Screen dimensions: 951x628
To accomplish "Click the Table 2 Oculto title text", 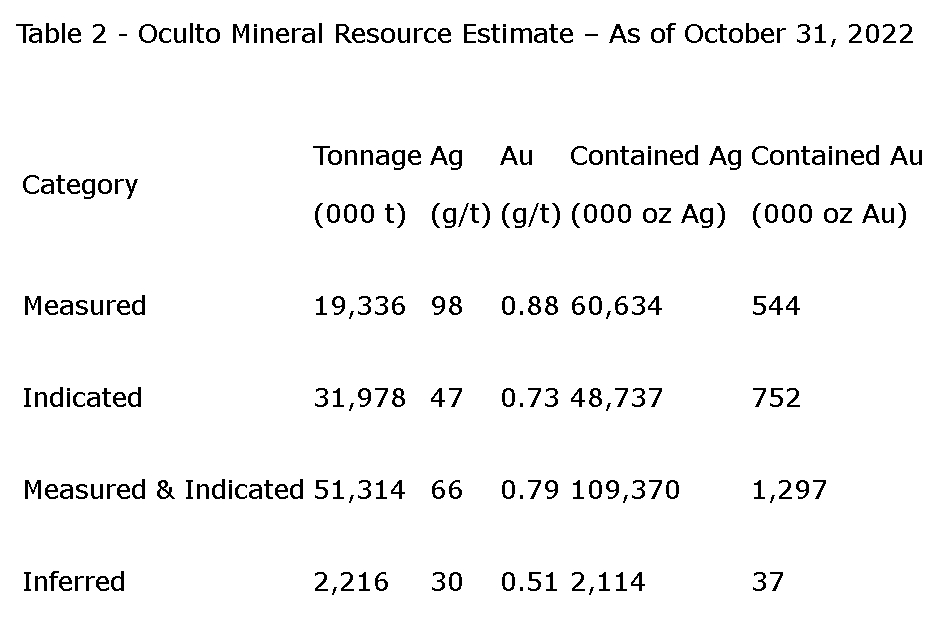I will pyautogui.click(x=465, y=35).
